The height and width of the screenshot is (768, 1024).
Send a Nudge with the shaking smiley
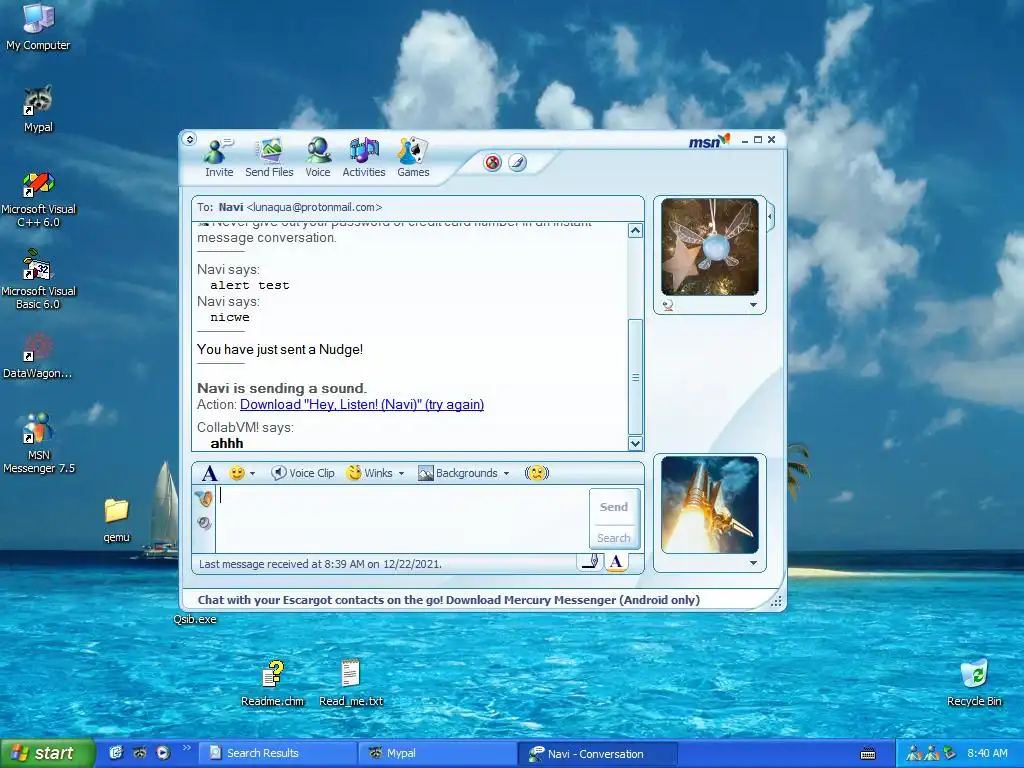(x=537, y=473)
